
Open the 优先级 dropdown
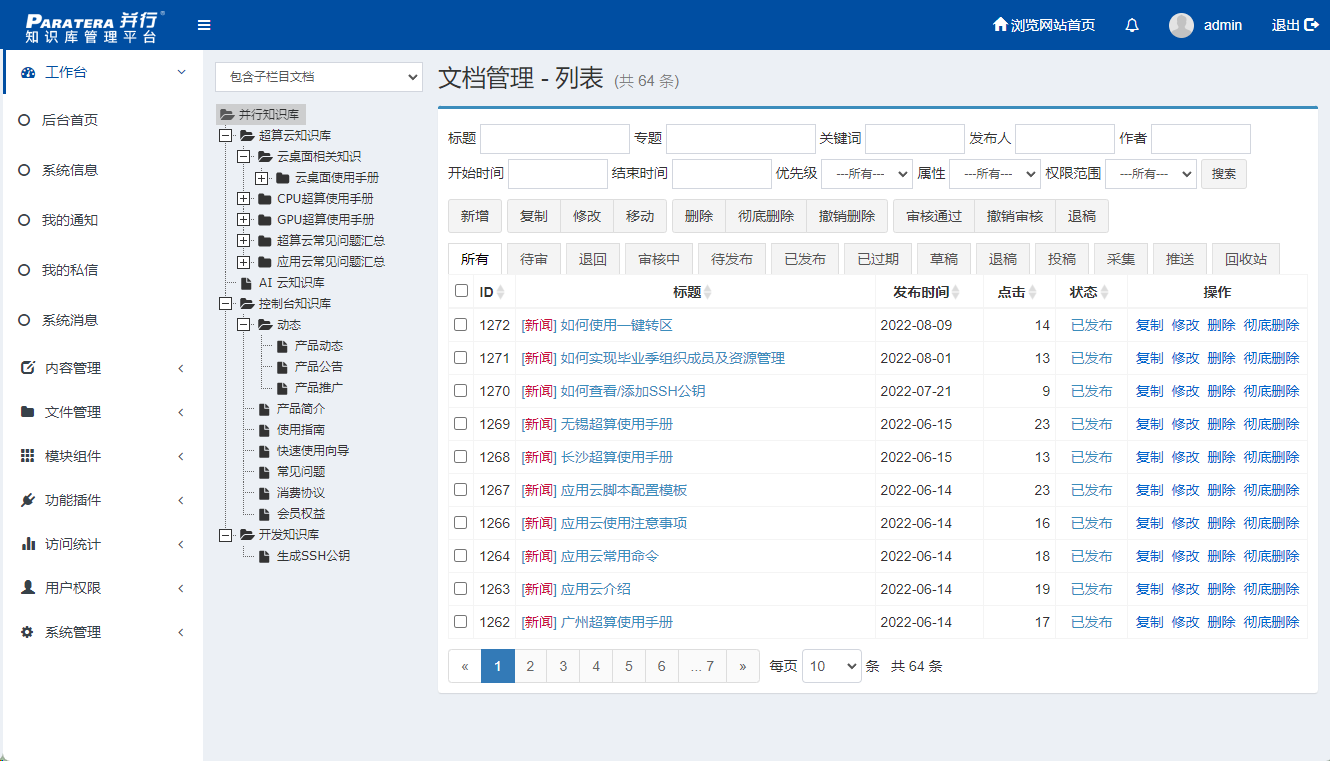pyautogui.click(x=867, y=173)
